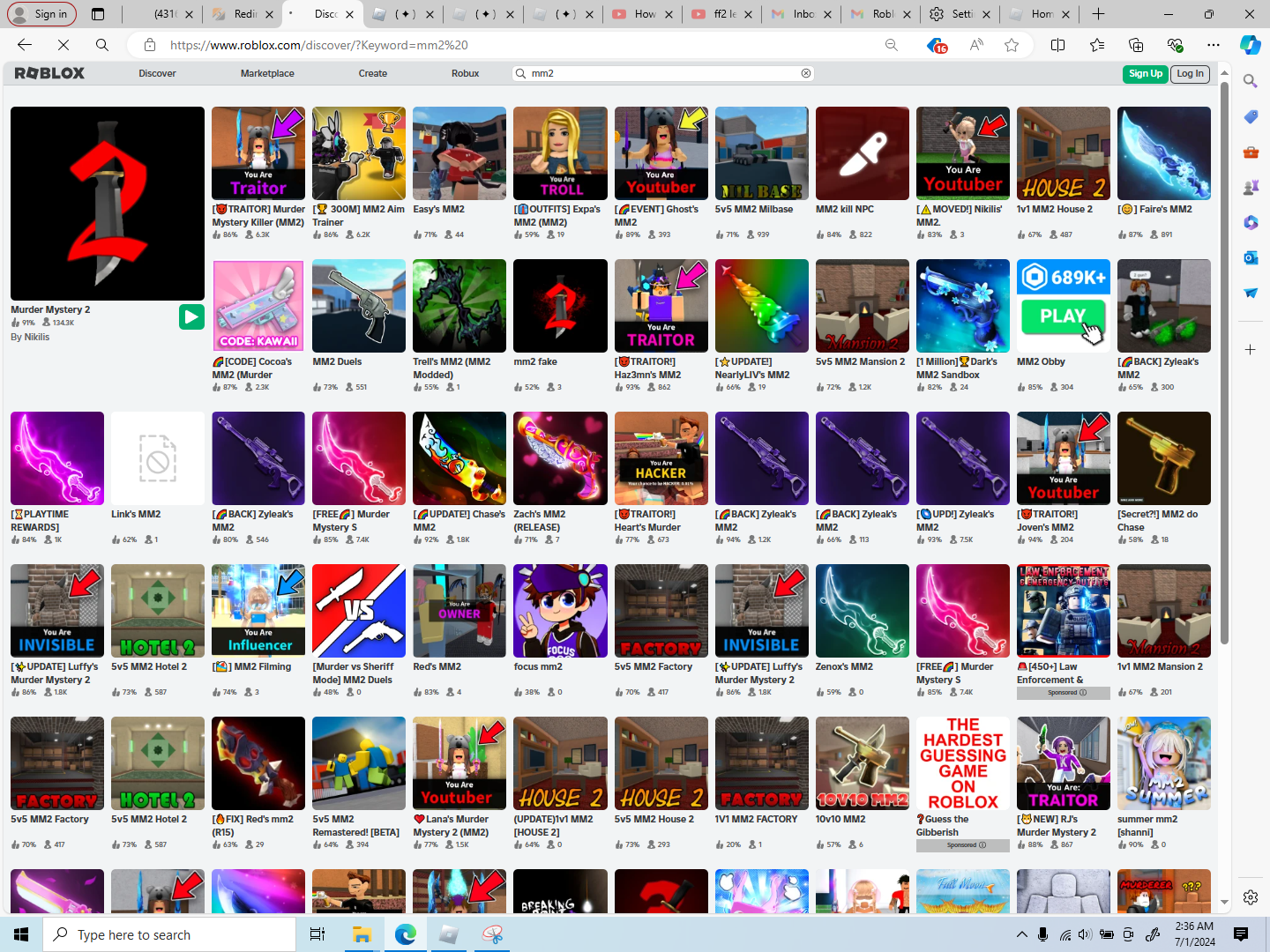
Task: Open the Favorites list
Action: (1097, 45)
